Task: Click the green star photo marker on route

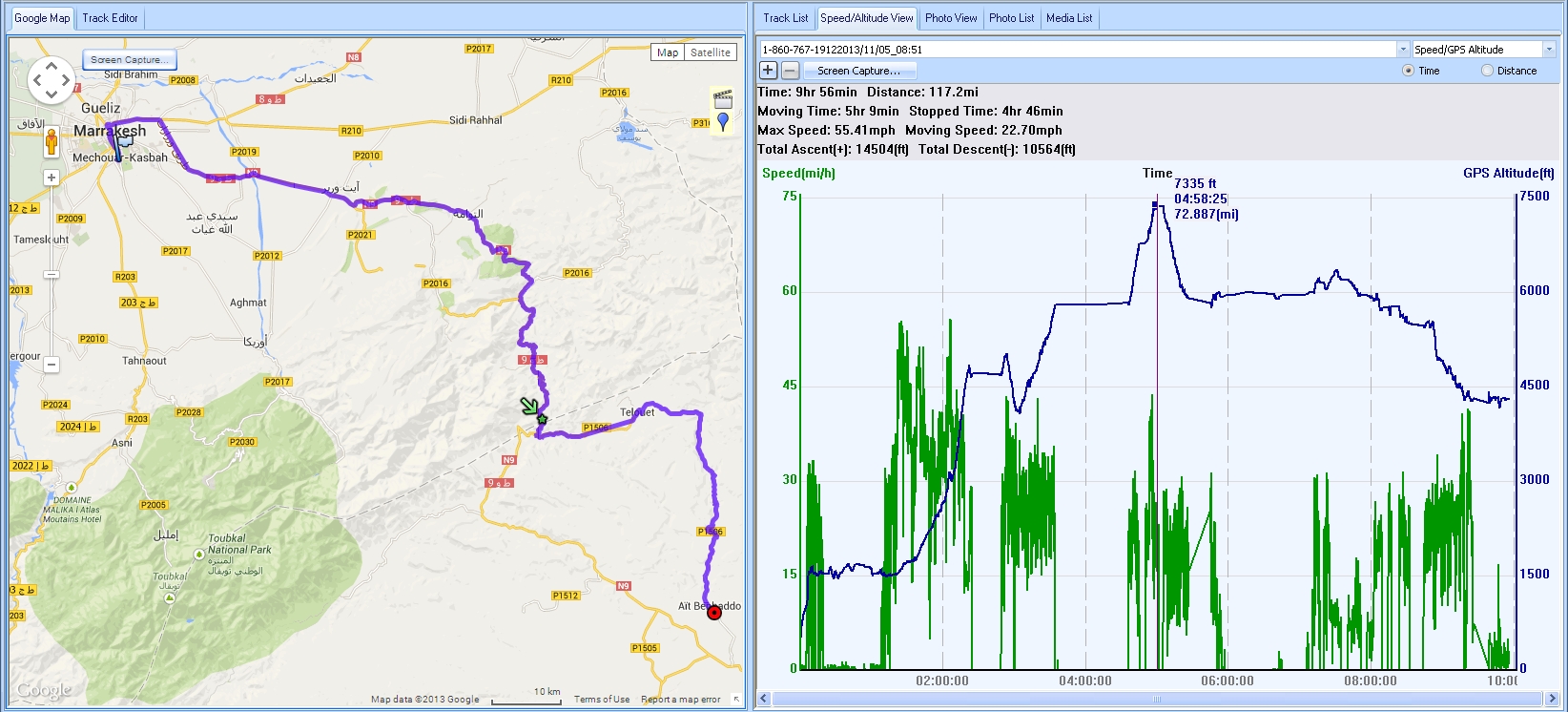Action: tap(542, 419)
